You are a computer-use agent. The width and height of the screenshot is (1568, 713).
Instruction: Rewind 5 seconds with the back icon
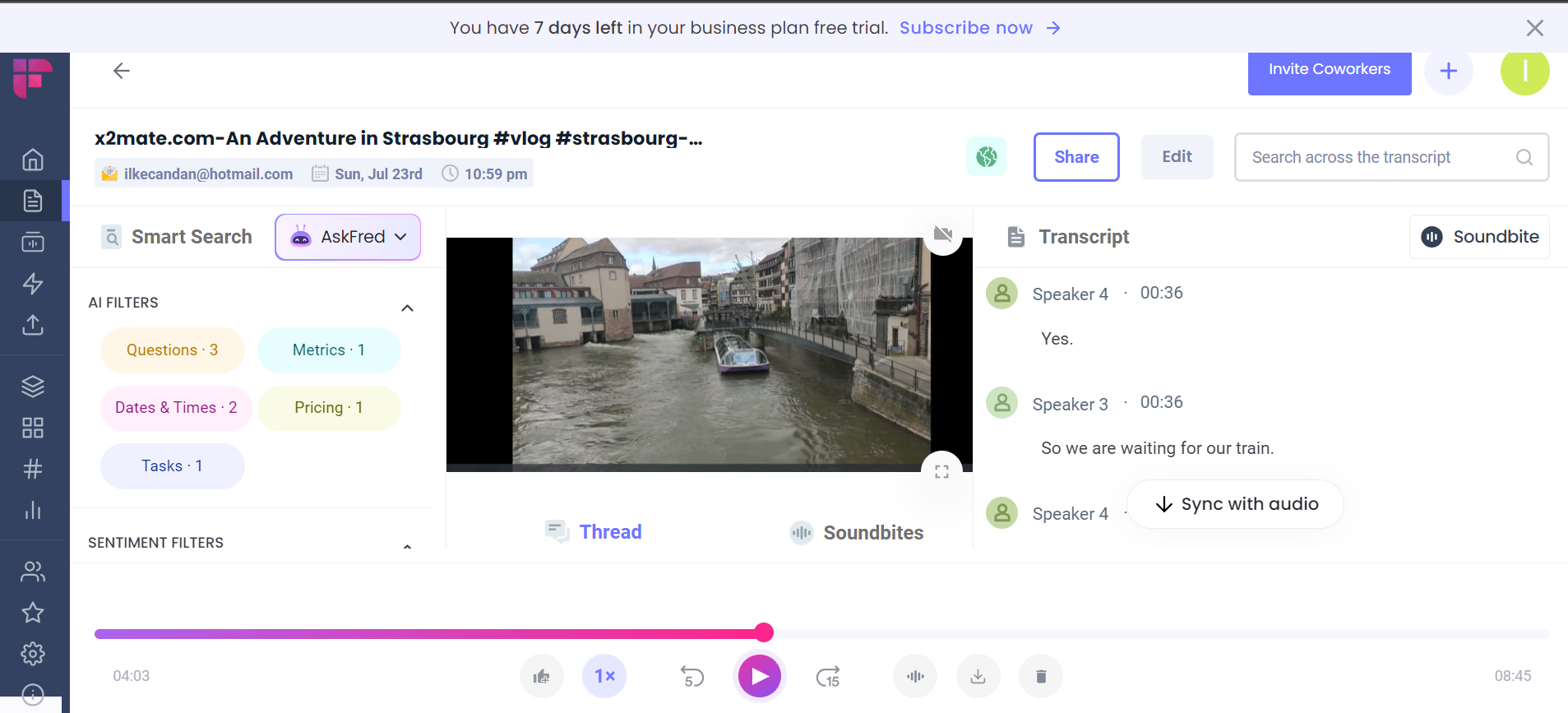pos(692,676)
